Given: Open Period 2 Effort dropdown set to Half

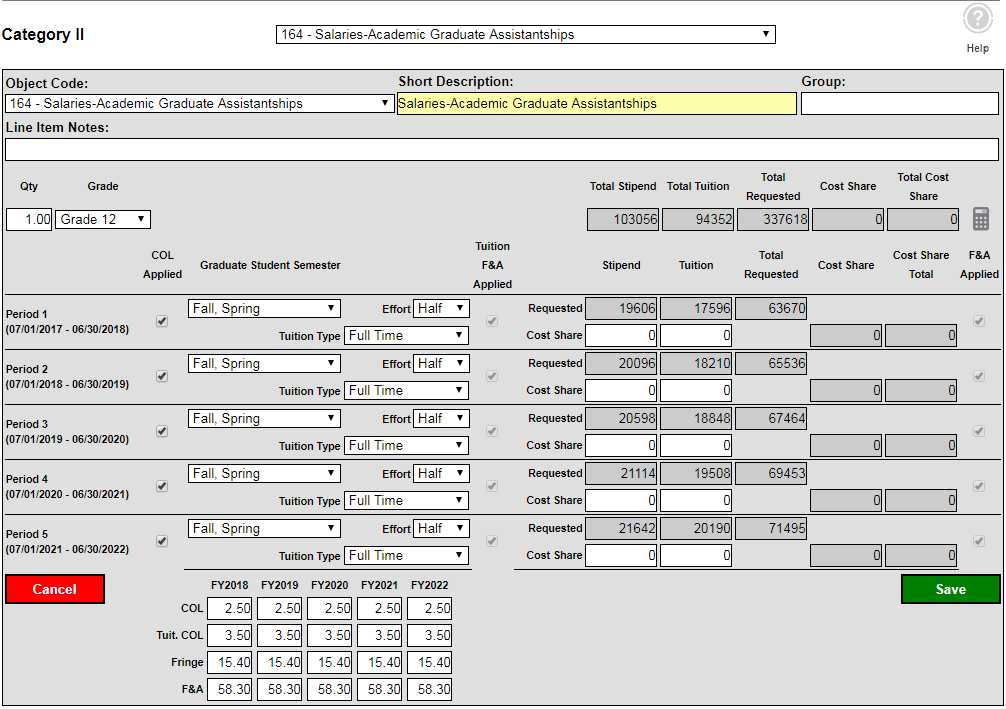Looking at the screenshot, I should pos(440,363).
